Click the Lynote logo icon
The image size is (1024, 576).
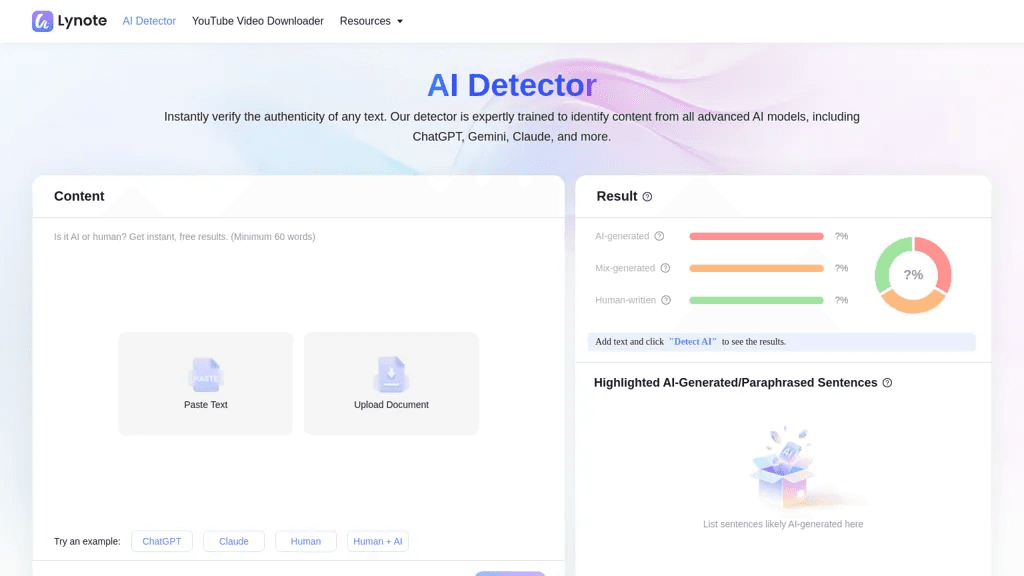tap(42, 21)
